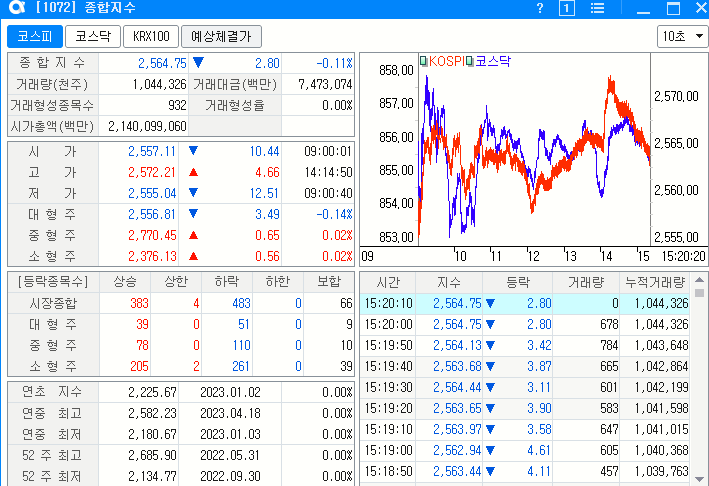Click the 52 주 최고 value 2,685.90
709x486 pixels.
coord(152,455)
